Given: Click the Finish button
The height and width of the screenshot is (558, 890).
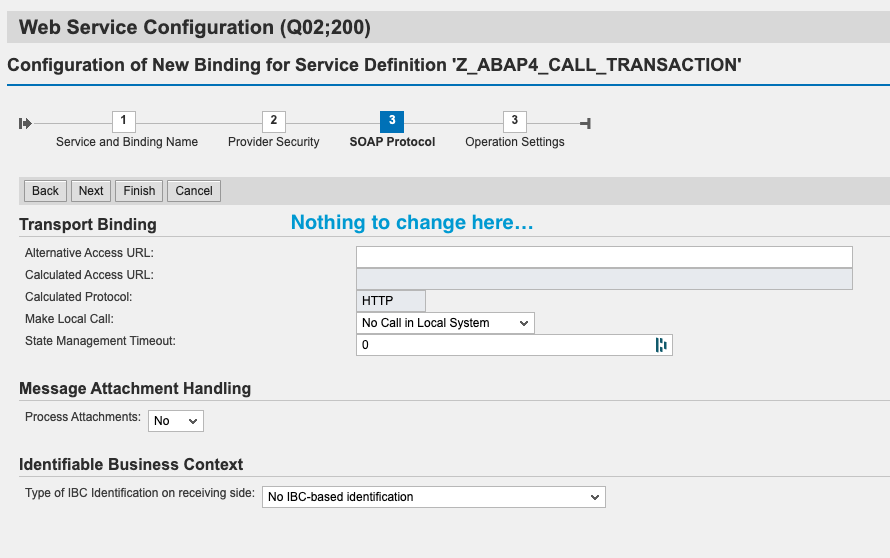Looking at the screenshot, I should tap(139, 191).
